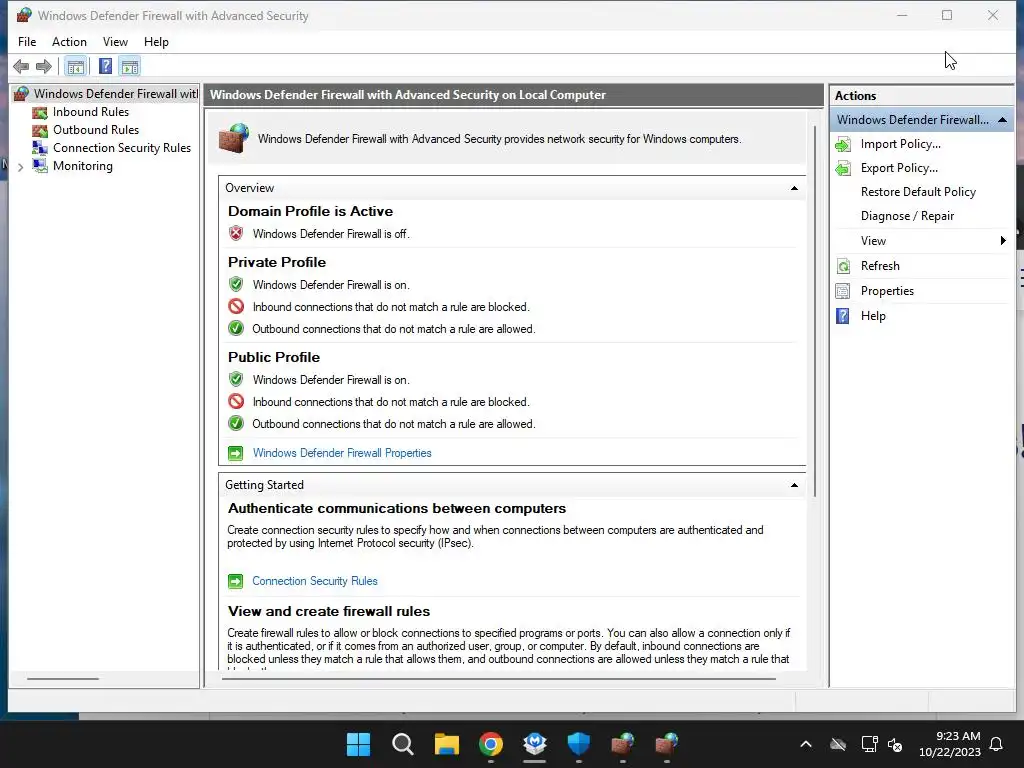Open Google Chrome from taskbar
Viewport: 1024px width, 768px height.
click(490, 744)
